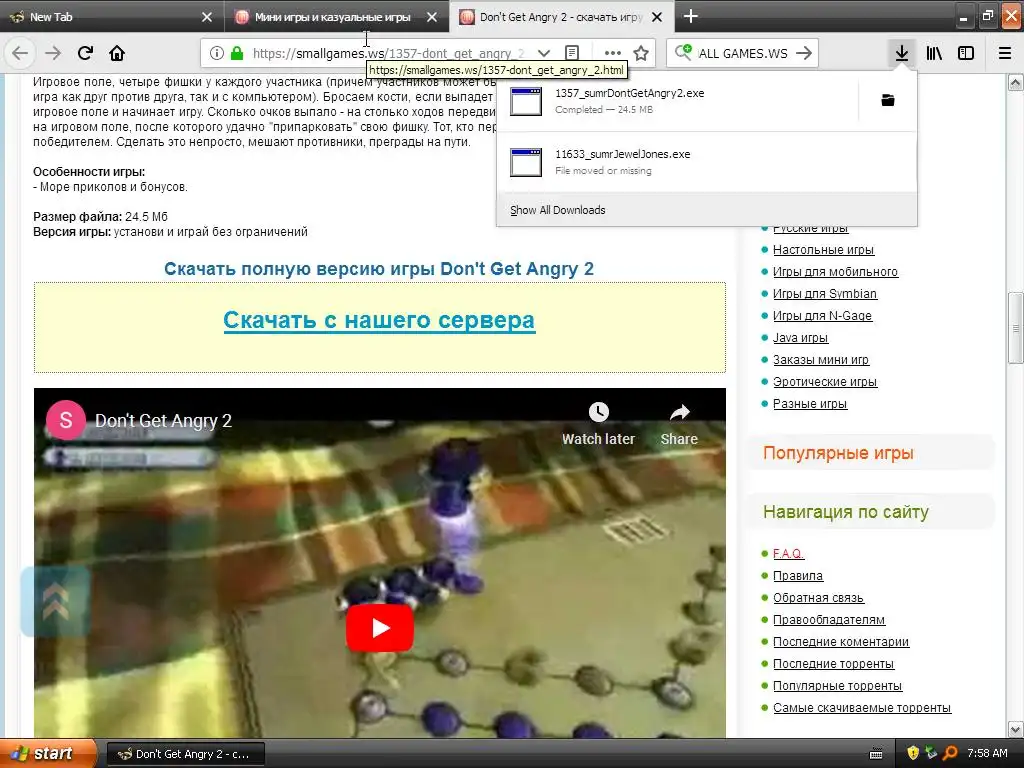Open Настольные игры category
The image size is (1024, 768).
824,250
